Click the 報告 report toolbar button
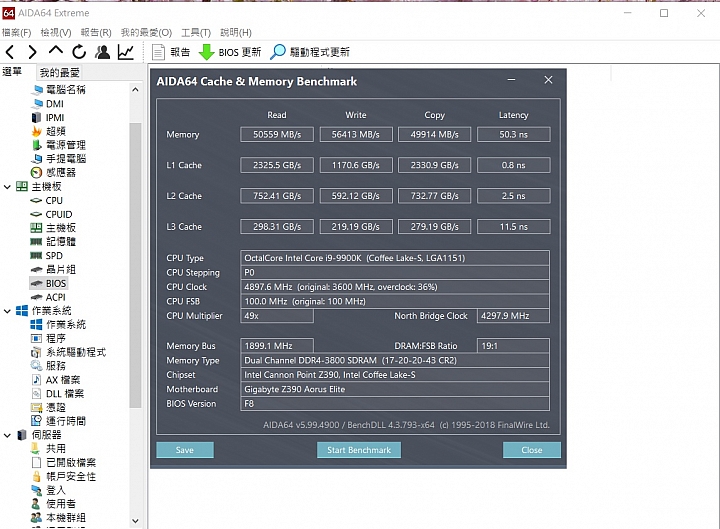Screen dimensions: 720x529 (171, 52)
